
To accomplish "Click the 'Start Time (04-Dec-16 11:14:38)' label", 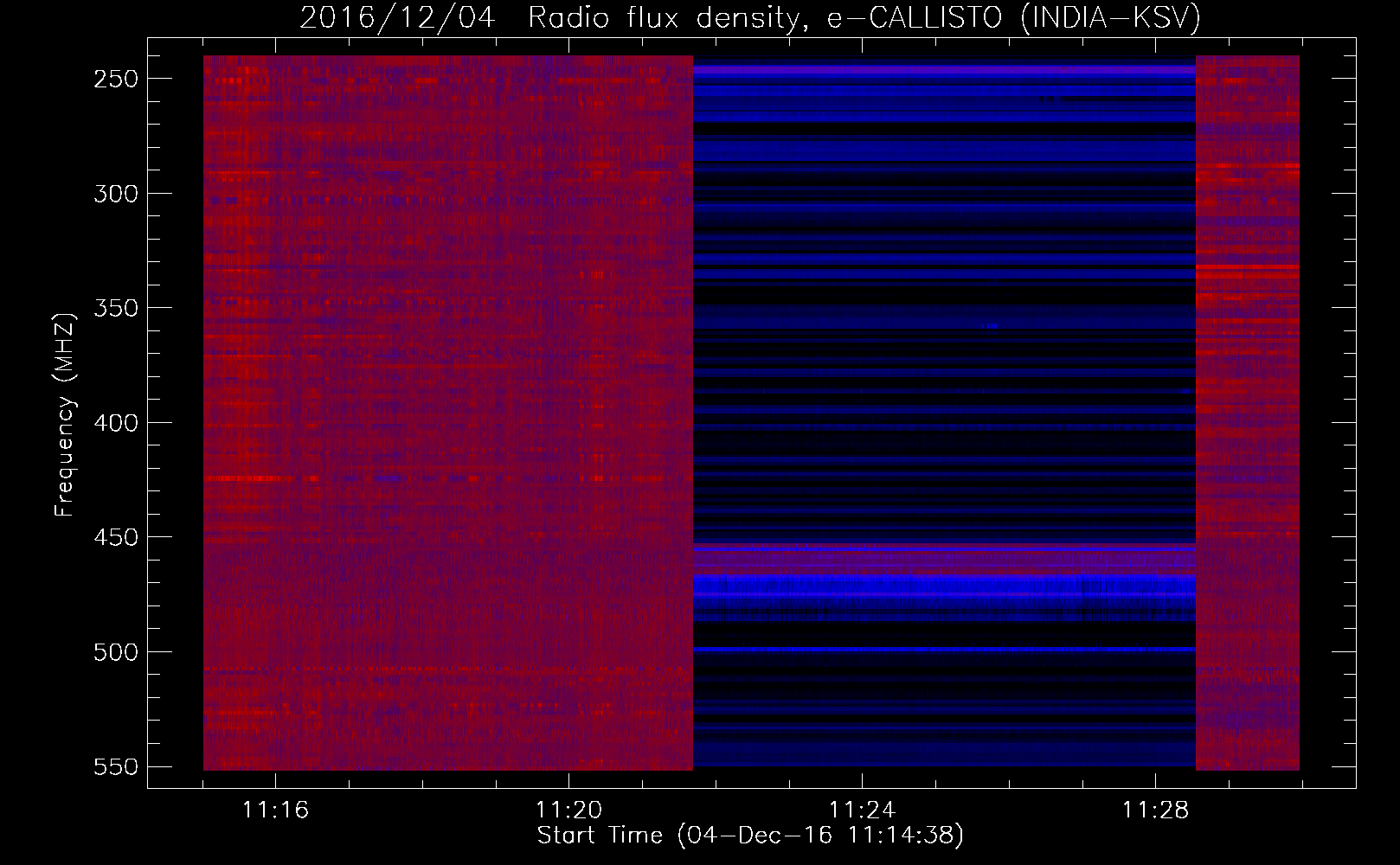I will tap(750, 836).
